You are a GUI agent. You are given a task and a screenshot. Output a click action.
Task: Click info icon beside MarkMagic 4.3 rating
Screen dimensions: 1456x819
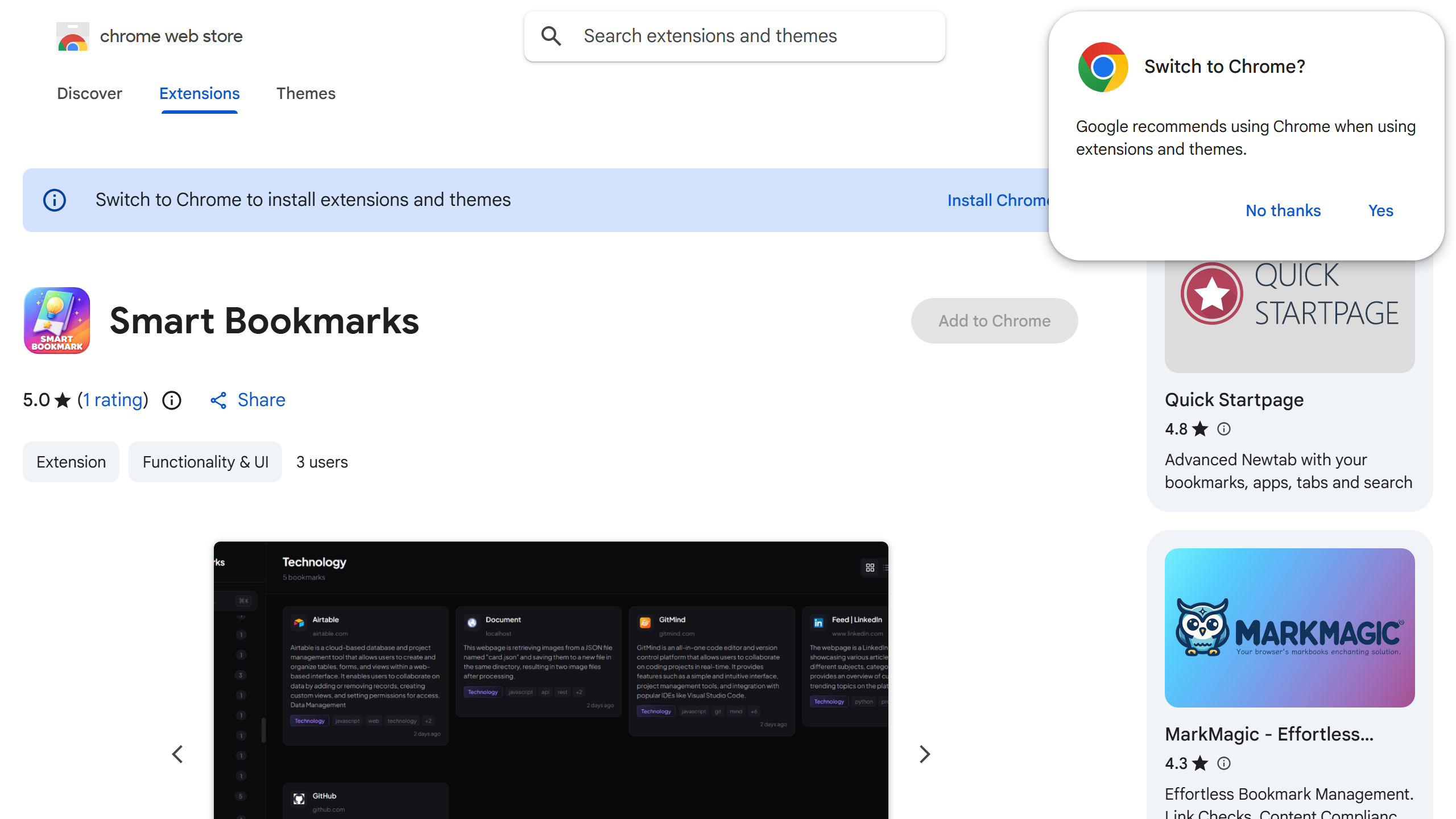pos(1224,763)
